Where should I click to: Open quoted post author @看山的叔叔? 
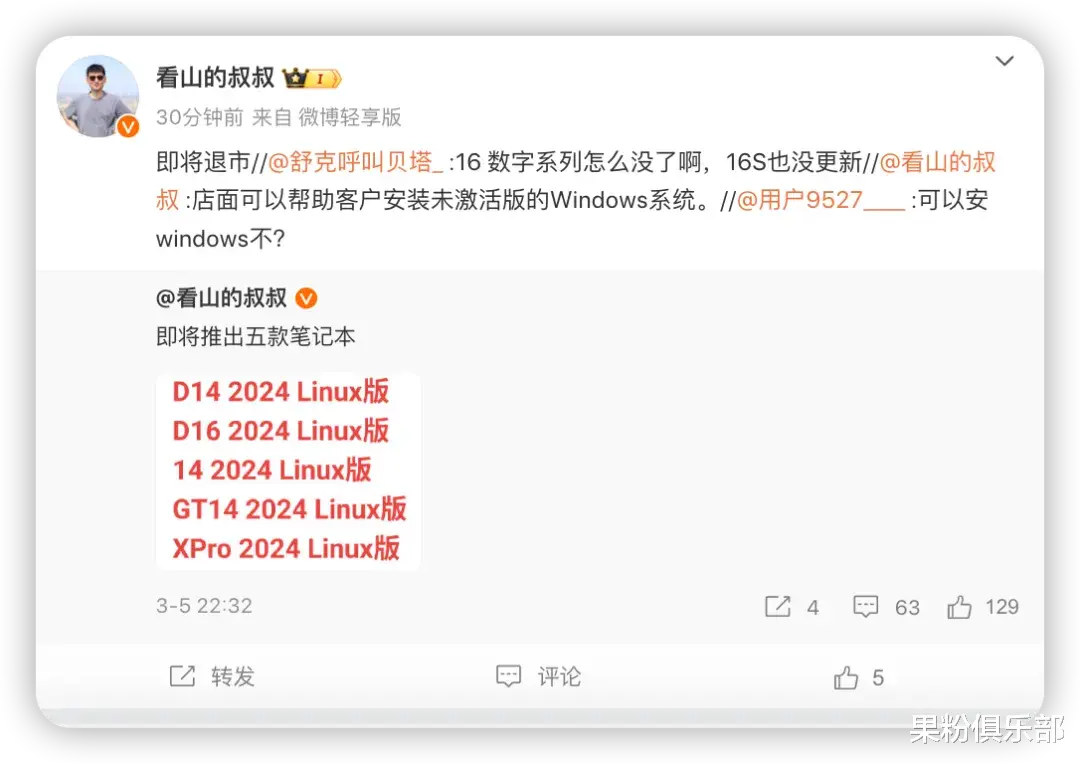[x=221, y=298]
